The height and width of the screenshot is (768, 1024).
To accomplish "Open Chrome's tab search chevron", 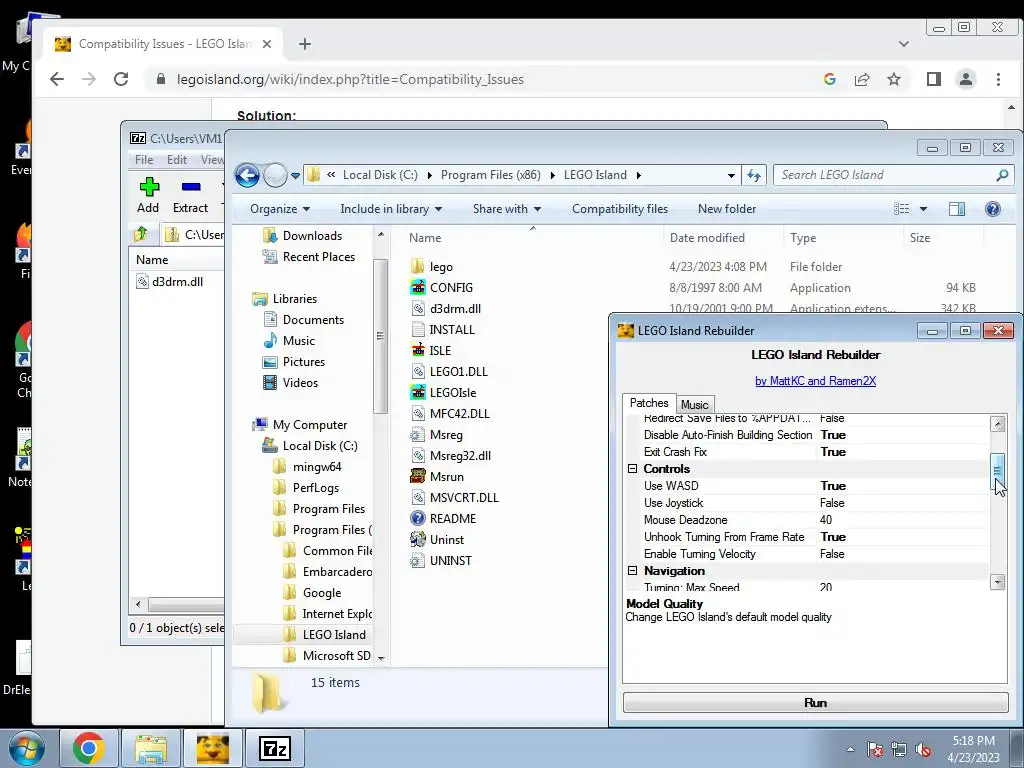I will [x=904, y=44].
